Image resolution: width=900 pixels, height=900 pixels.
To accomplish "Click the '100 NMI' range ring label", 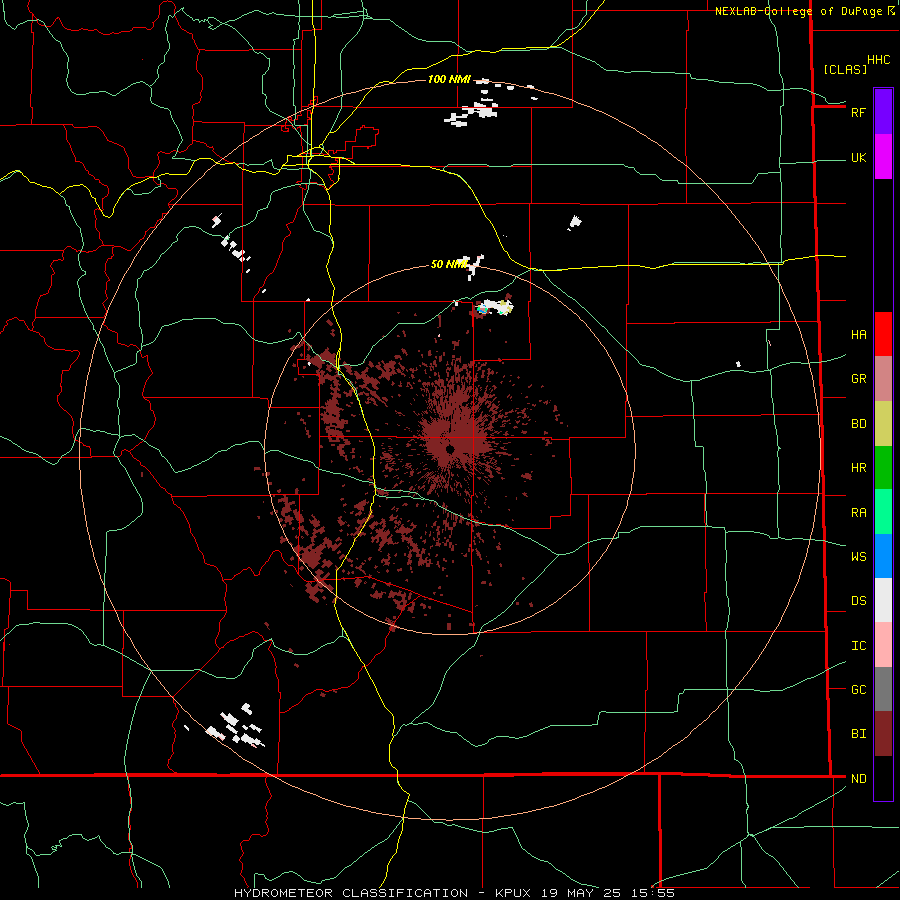I will click(x=449, y=79).
